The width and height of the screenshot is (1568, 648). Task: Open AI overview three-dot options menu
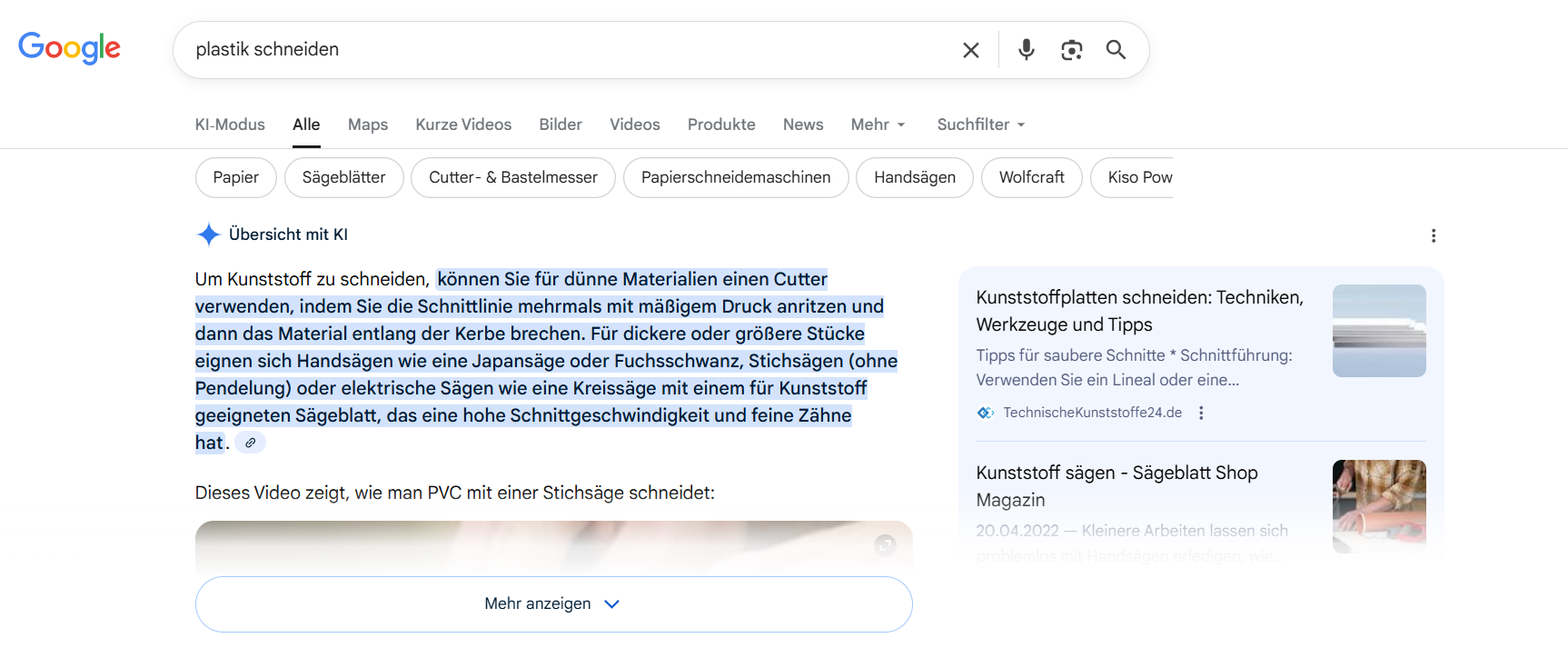tap(1433, 235)
